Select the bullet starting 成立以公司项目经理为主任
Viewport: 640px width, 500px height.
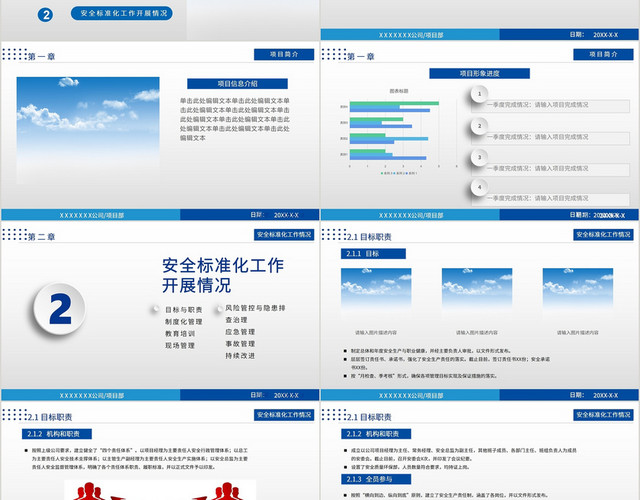[x=460, y=454]
